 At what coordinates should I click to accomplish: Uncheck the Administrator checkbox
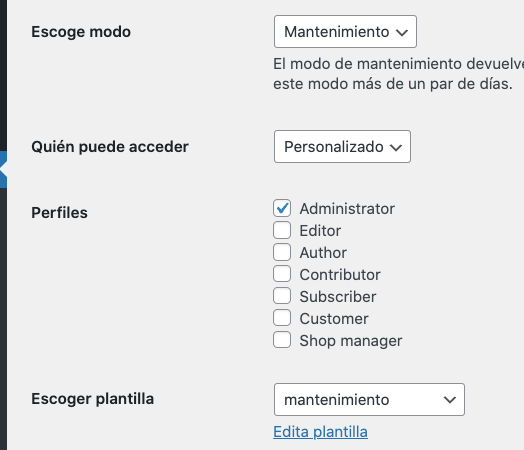pyautogui.click(x=282, y=208)
